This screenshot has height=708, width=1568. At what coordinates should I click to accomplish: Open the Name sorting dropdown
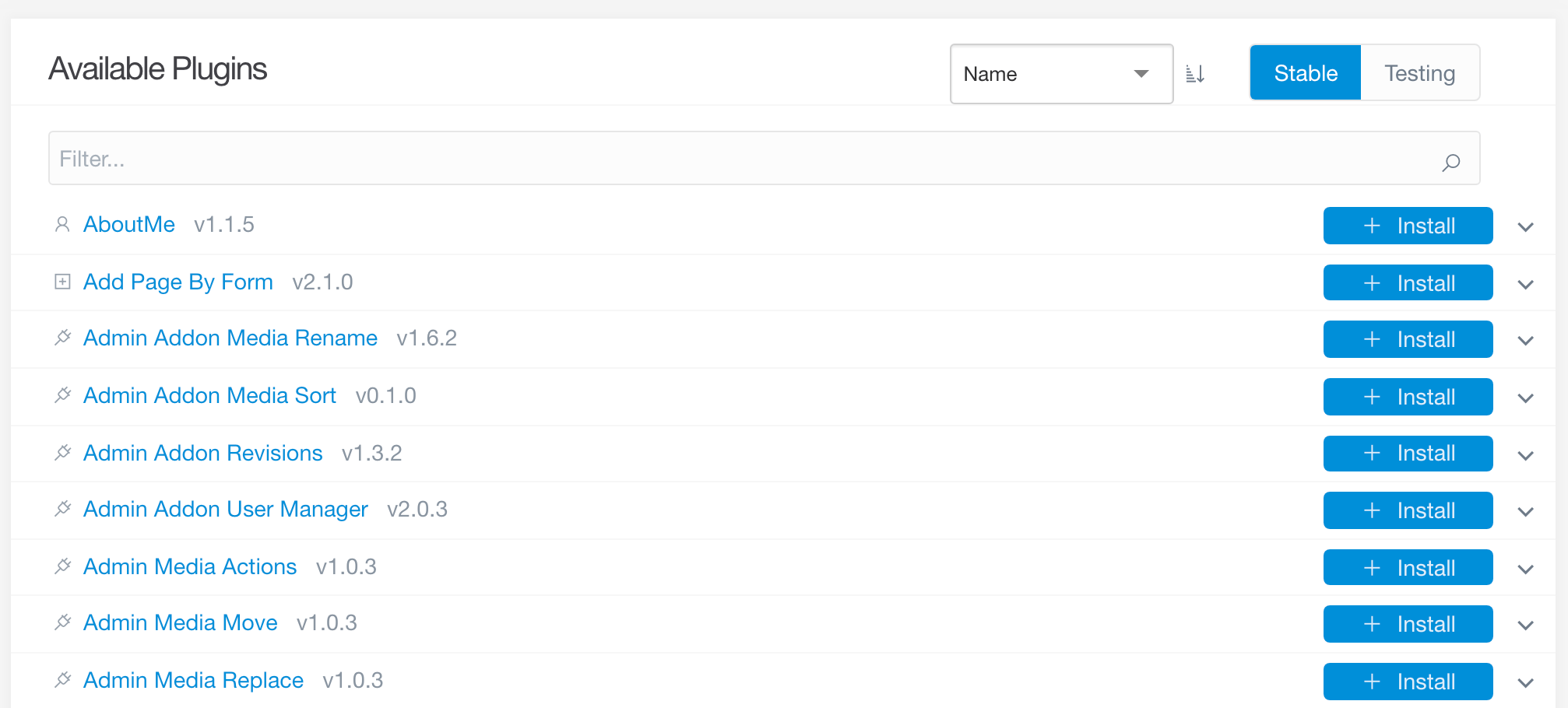point(1061,73)
